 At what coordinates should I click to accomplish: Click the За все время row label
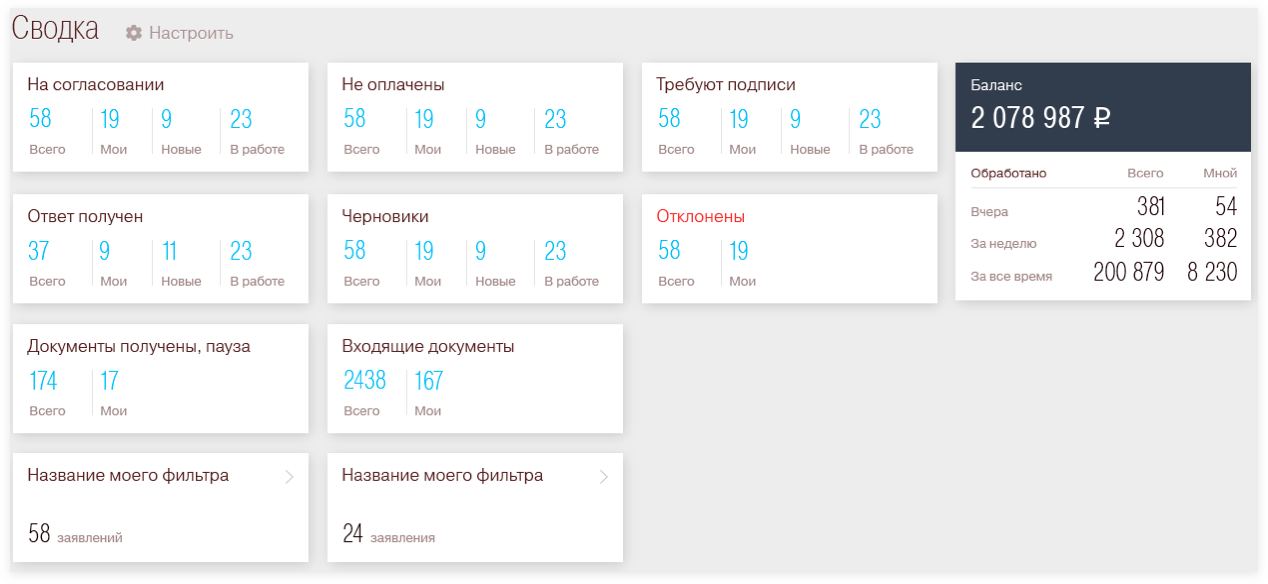tap(1011, 276)
